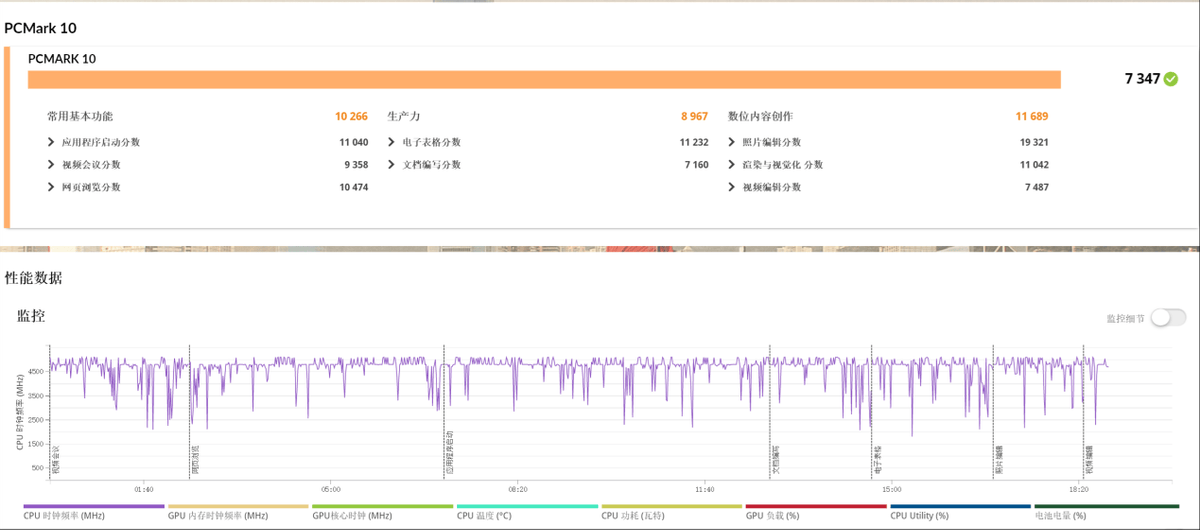
Task: Click the overall score 7 347
Action: click(x=1142, y=78)
